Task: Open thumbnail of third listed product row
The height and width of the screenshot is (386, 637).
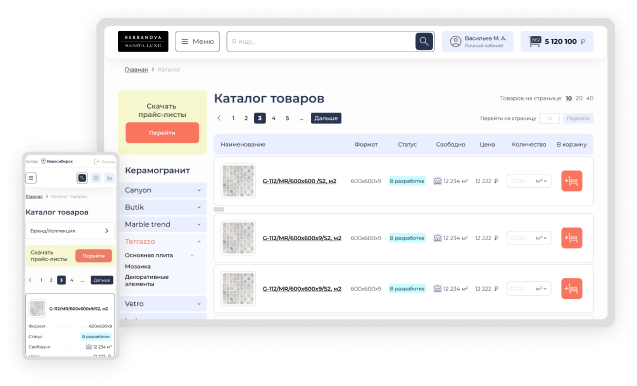Action: click(238, 288)
